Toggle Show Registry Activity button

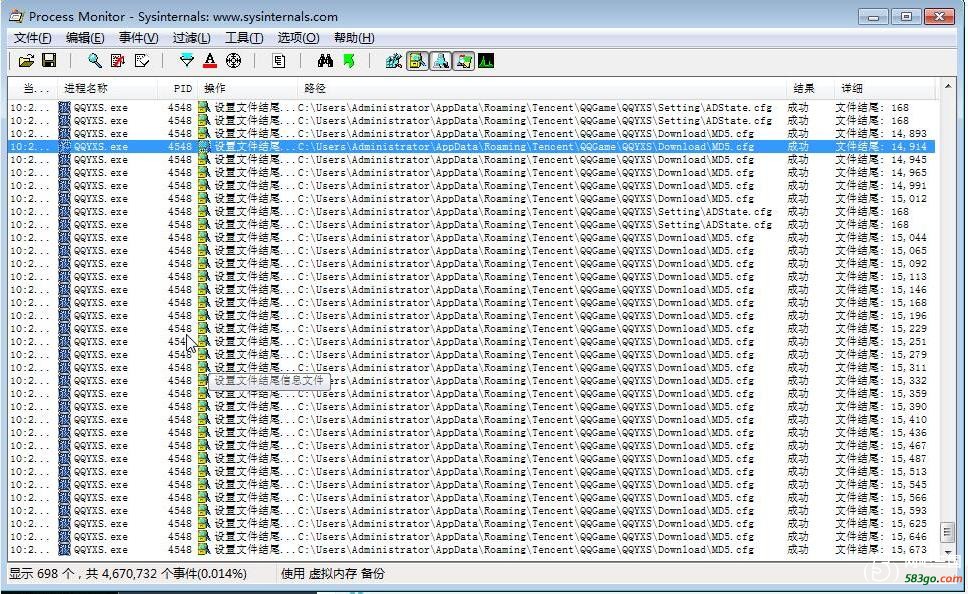pyautogui.click(x=394, y=61)
